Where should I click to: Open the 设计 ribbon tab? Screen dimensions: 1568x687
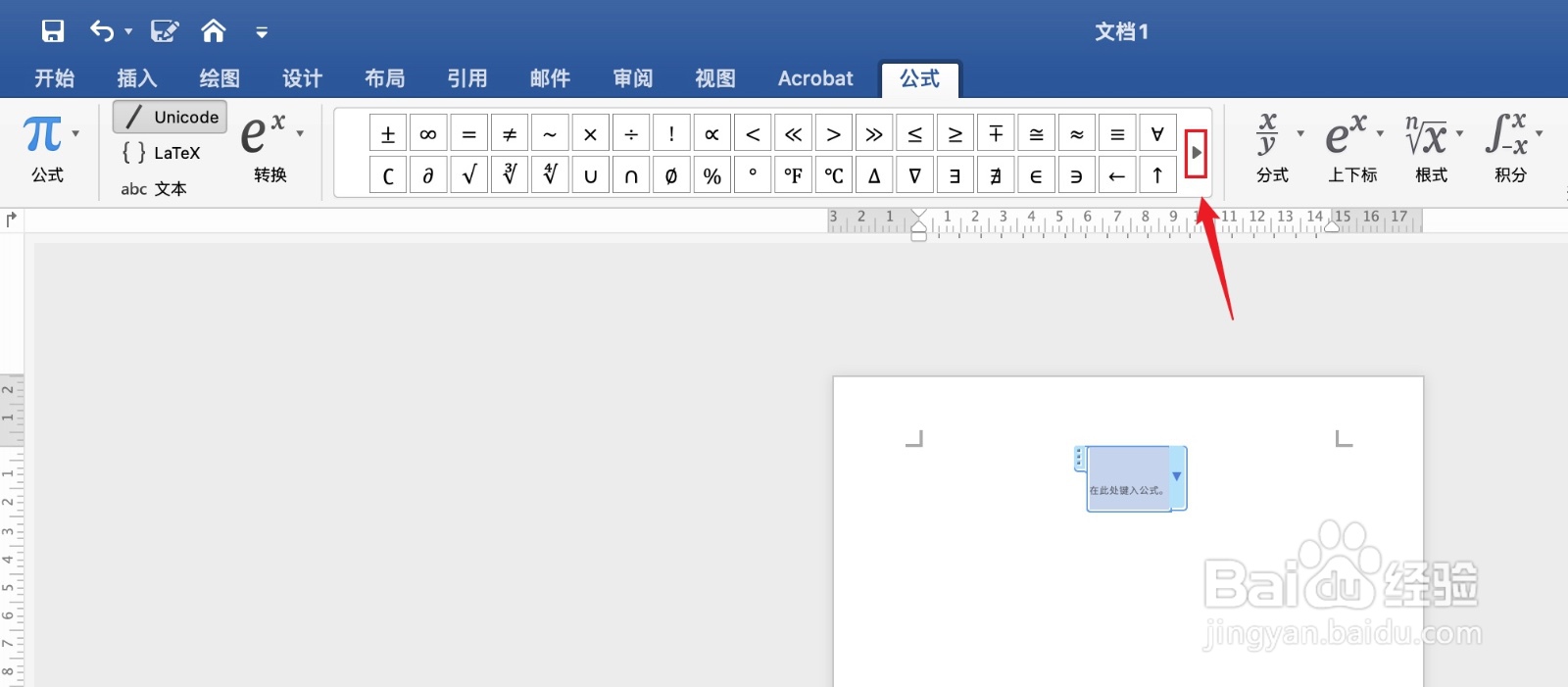(302, 78)
